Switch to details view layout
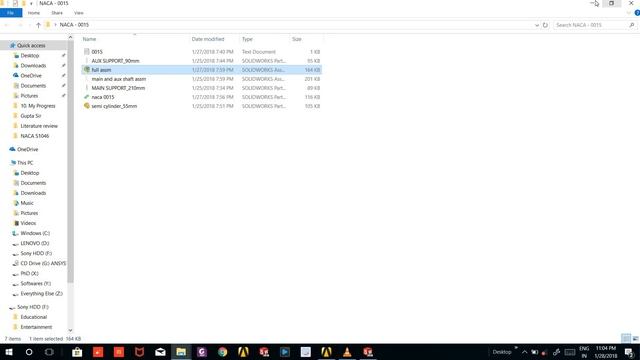 pos(626,338)
